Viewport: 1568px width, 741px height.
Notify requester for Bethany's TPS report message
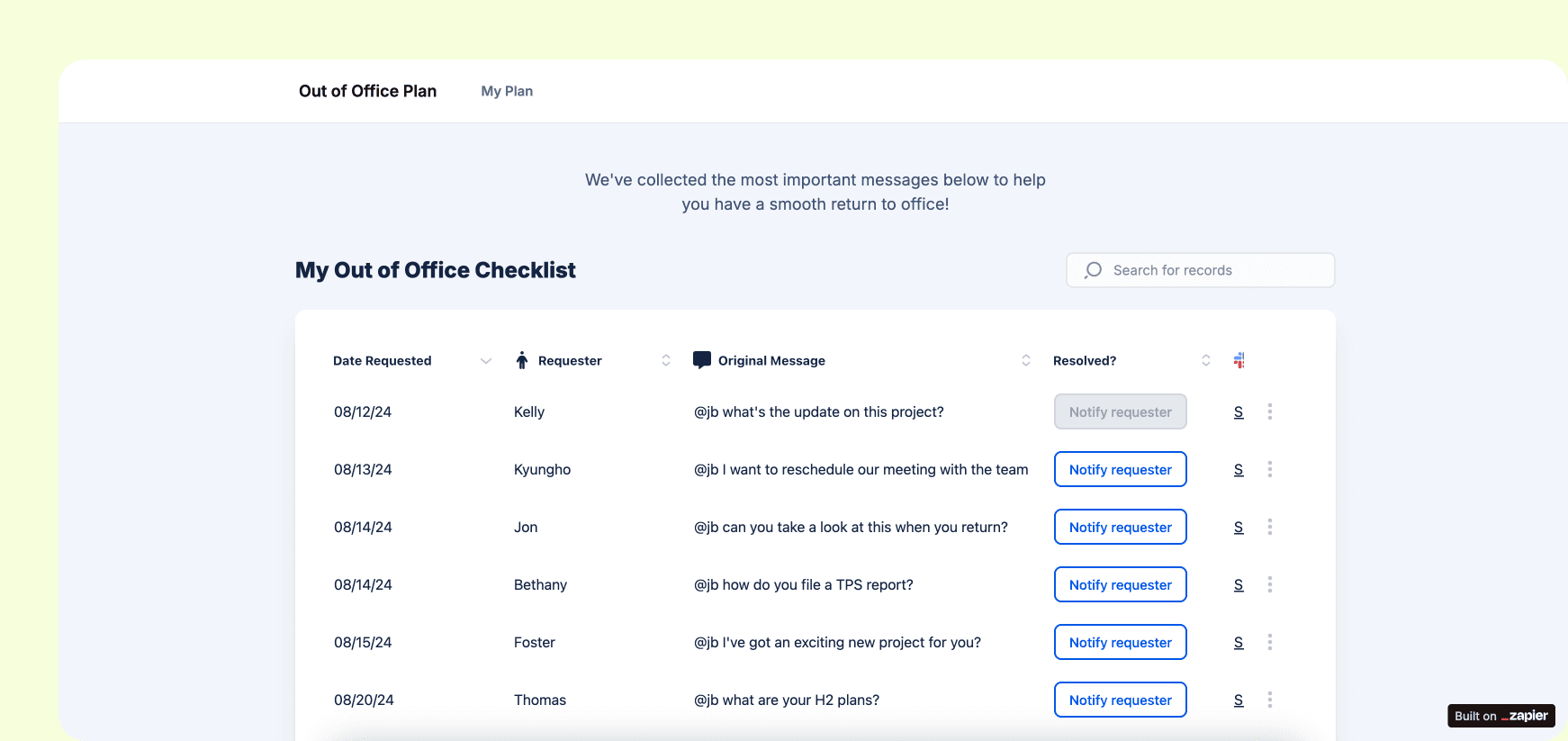click(1120, 584)
